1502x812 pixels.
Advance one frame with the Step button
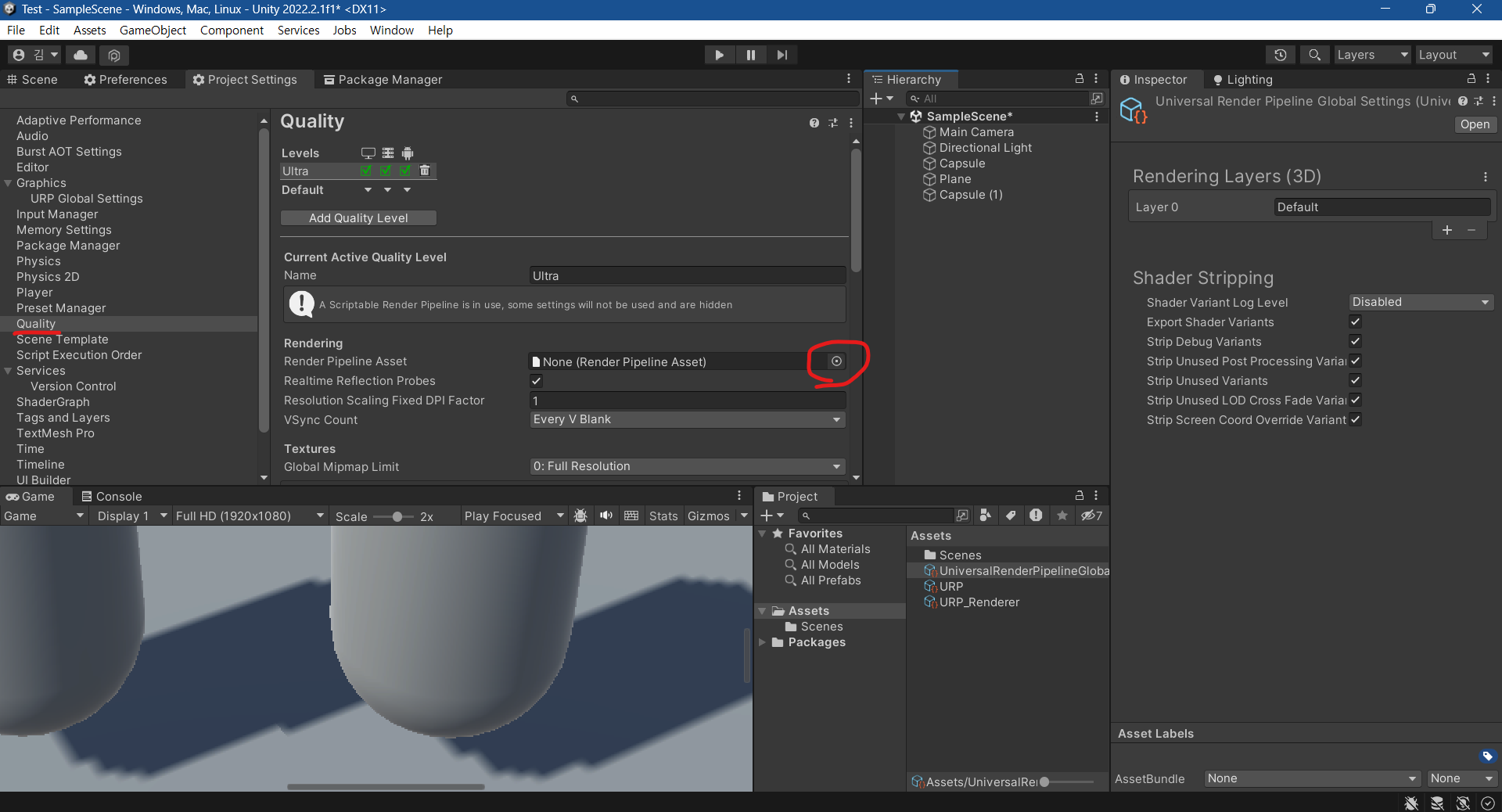click(782, 55)
